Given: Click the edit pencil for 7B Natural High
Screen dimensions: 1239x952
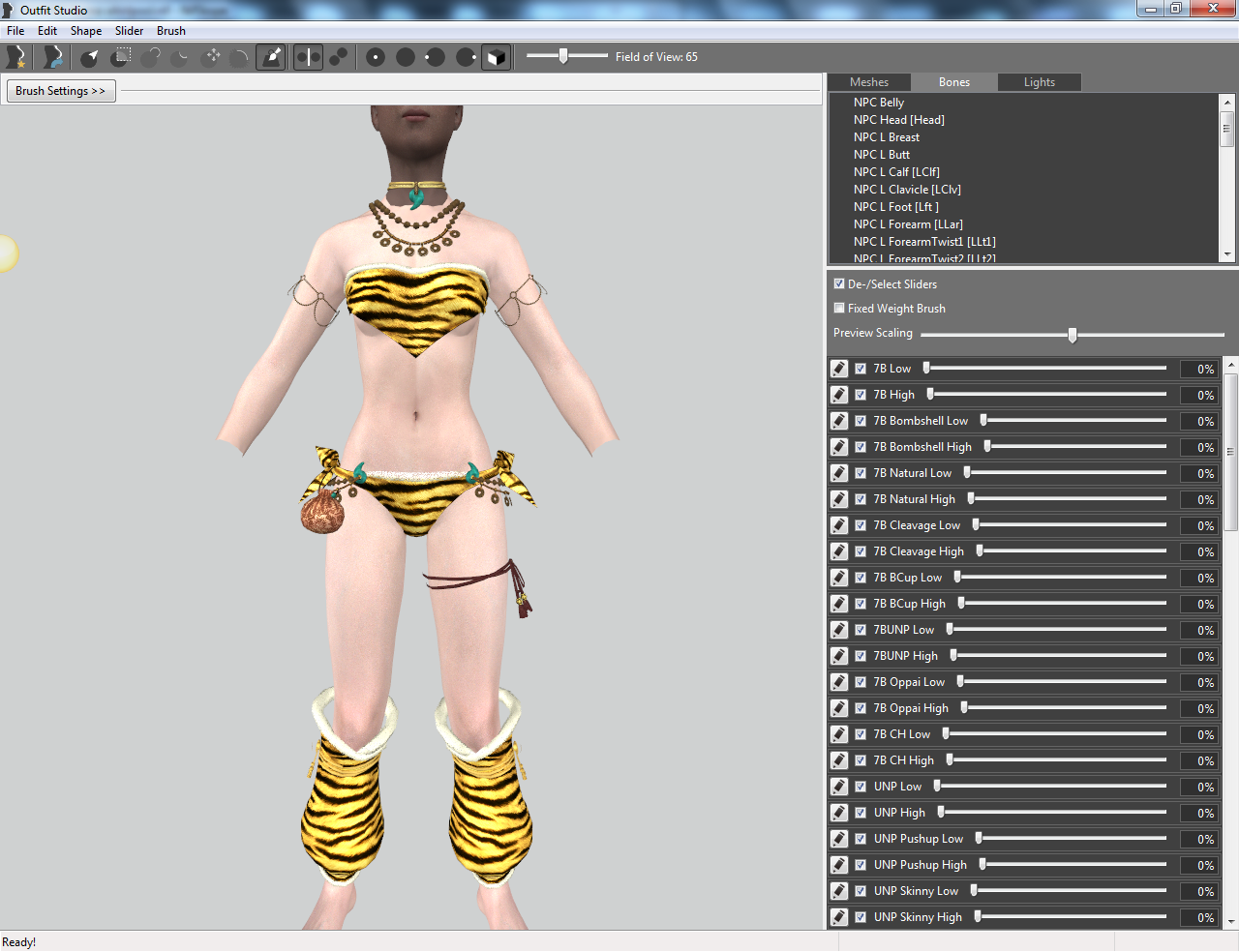Looking at the screenshot, I should pyautogui.click(x=839, y=499).
